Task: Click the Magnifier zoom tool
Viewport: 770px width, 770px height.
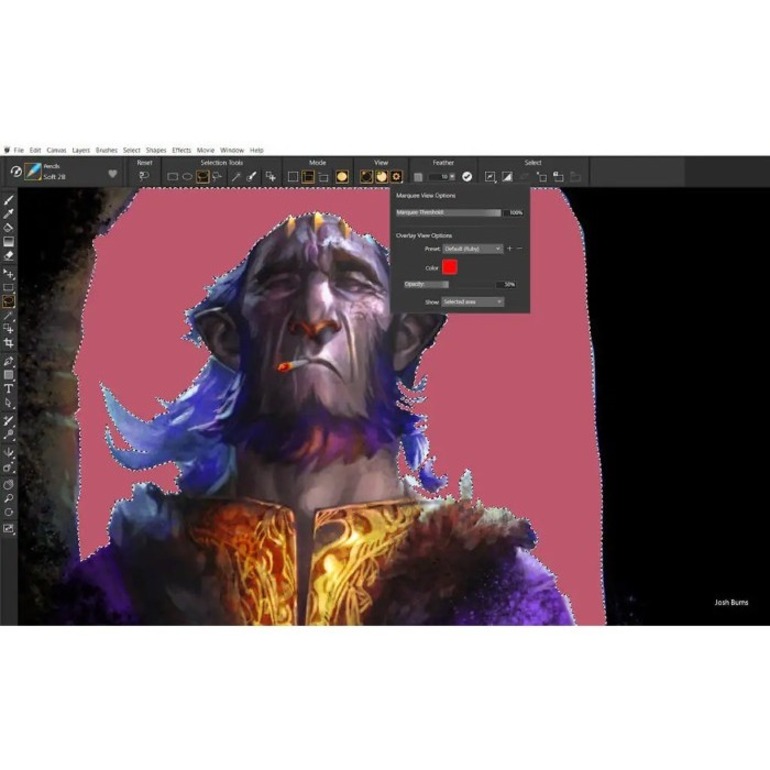Action: 9,497
